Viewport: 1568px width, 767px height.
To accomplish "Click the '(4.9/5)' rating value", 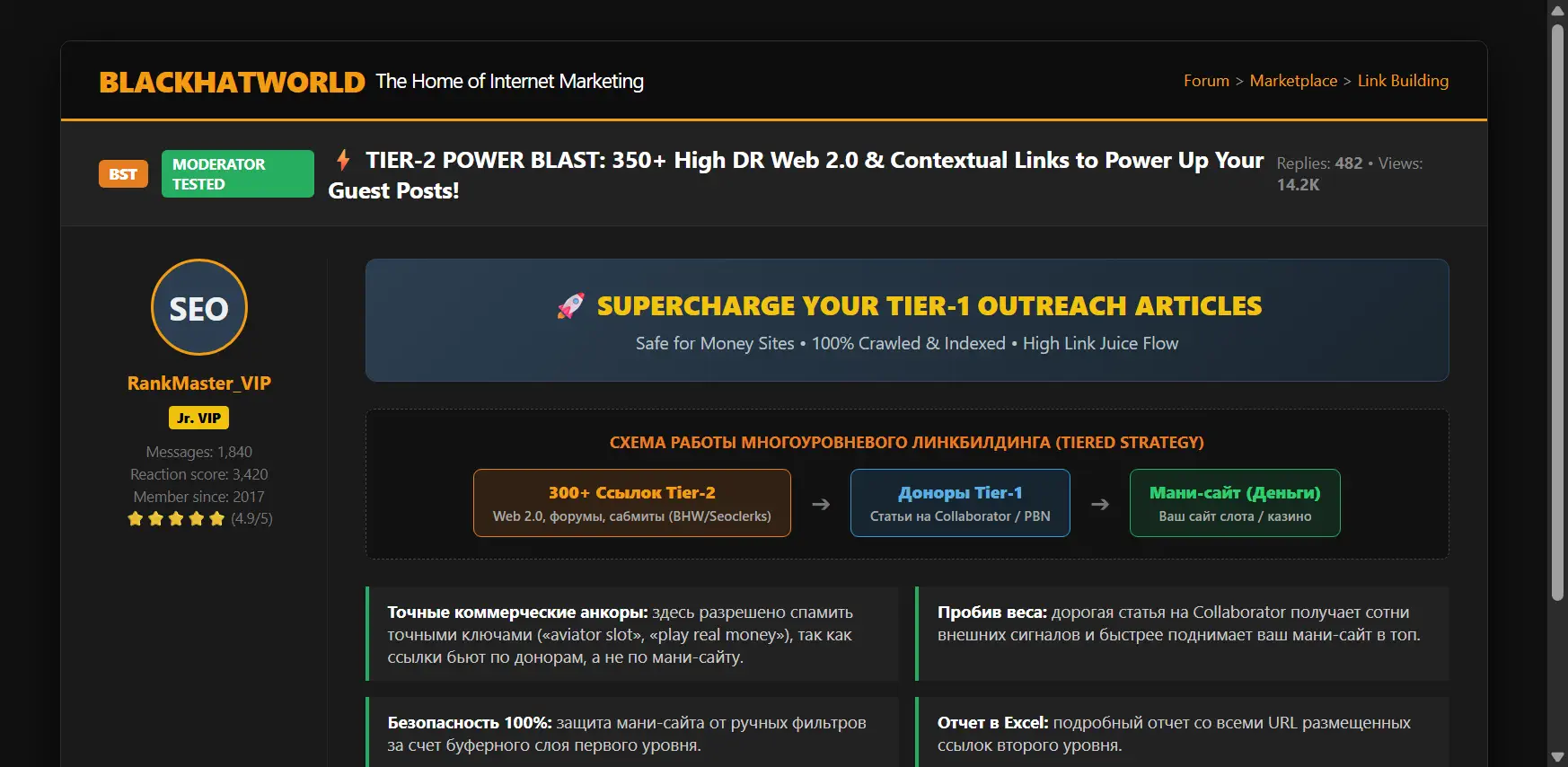I will tap(251, 518).
